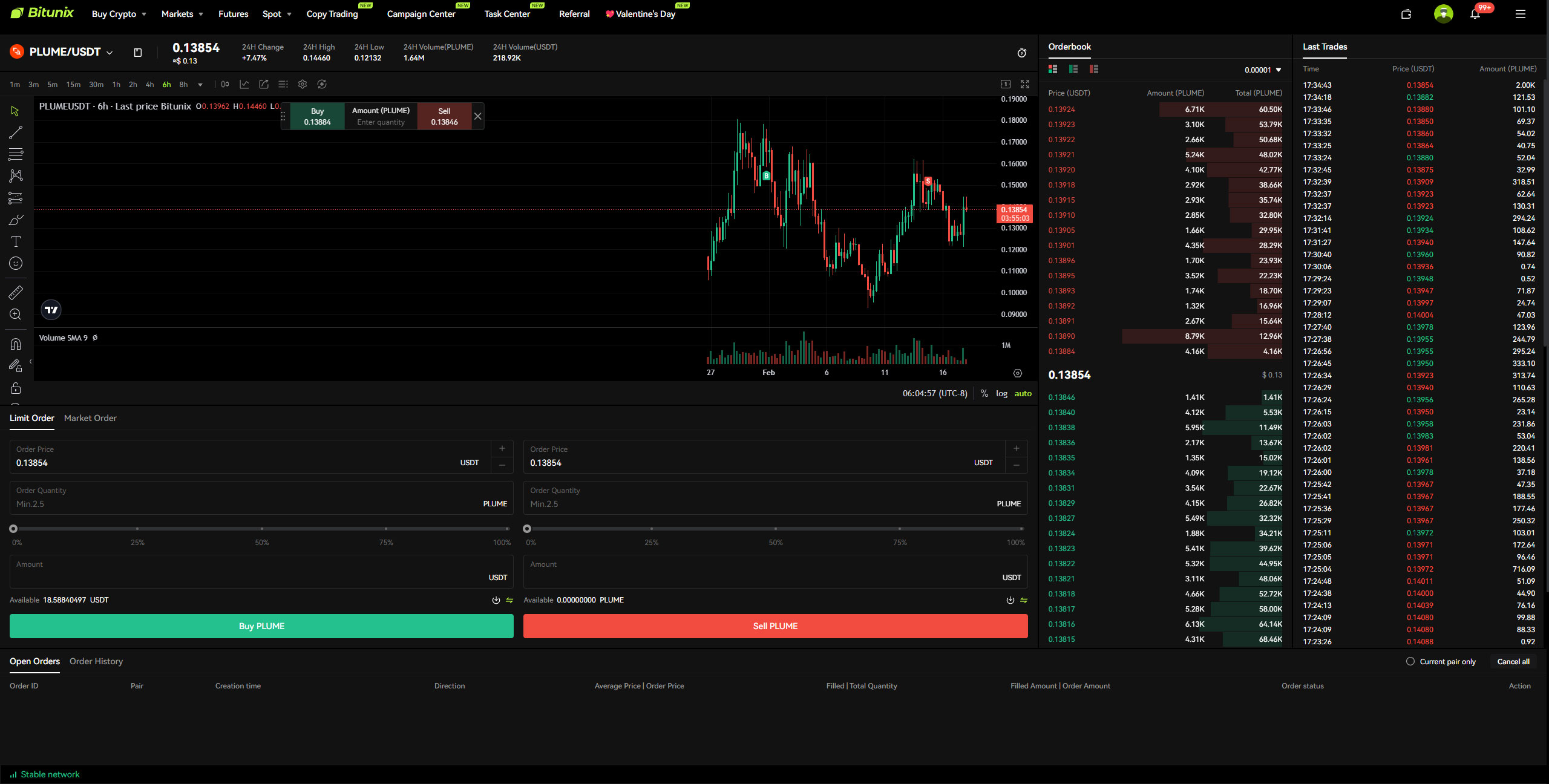Select the Text annotation tool on the chart

point(15,241)
